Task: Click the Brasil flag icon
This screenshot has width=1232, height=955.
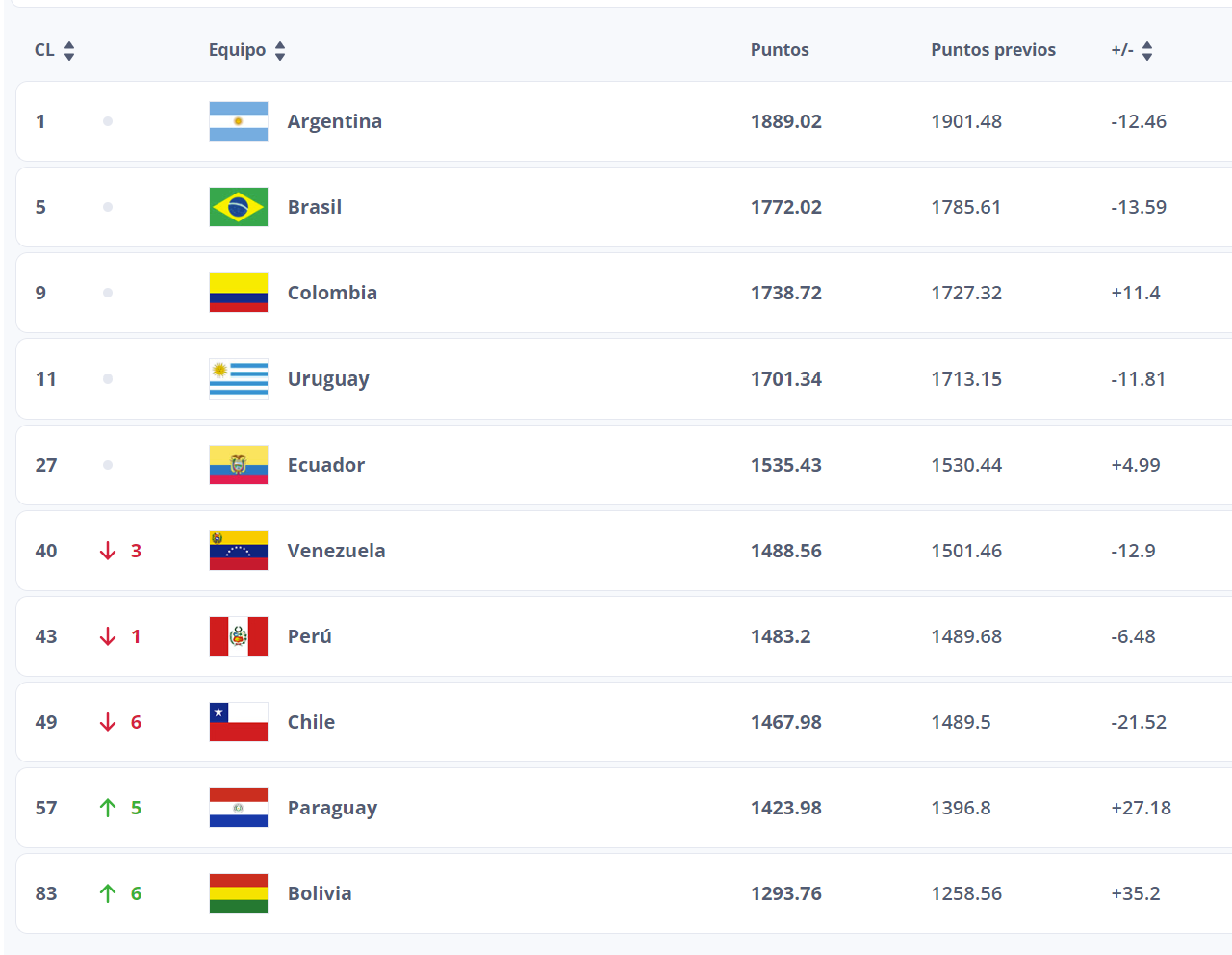Action: click(239, 207)
